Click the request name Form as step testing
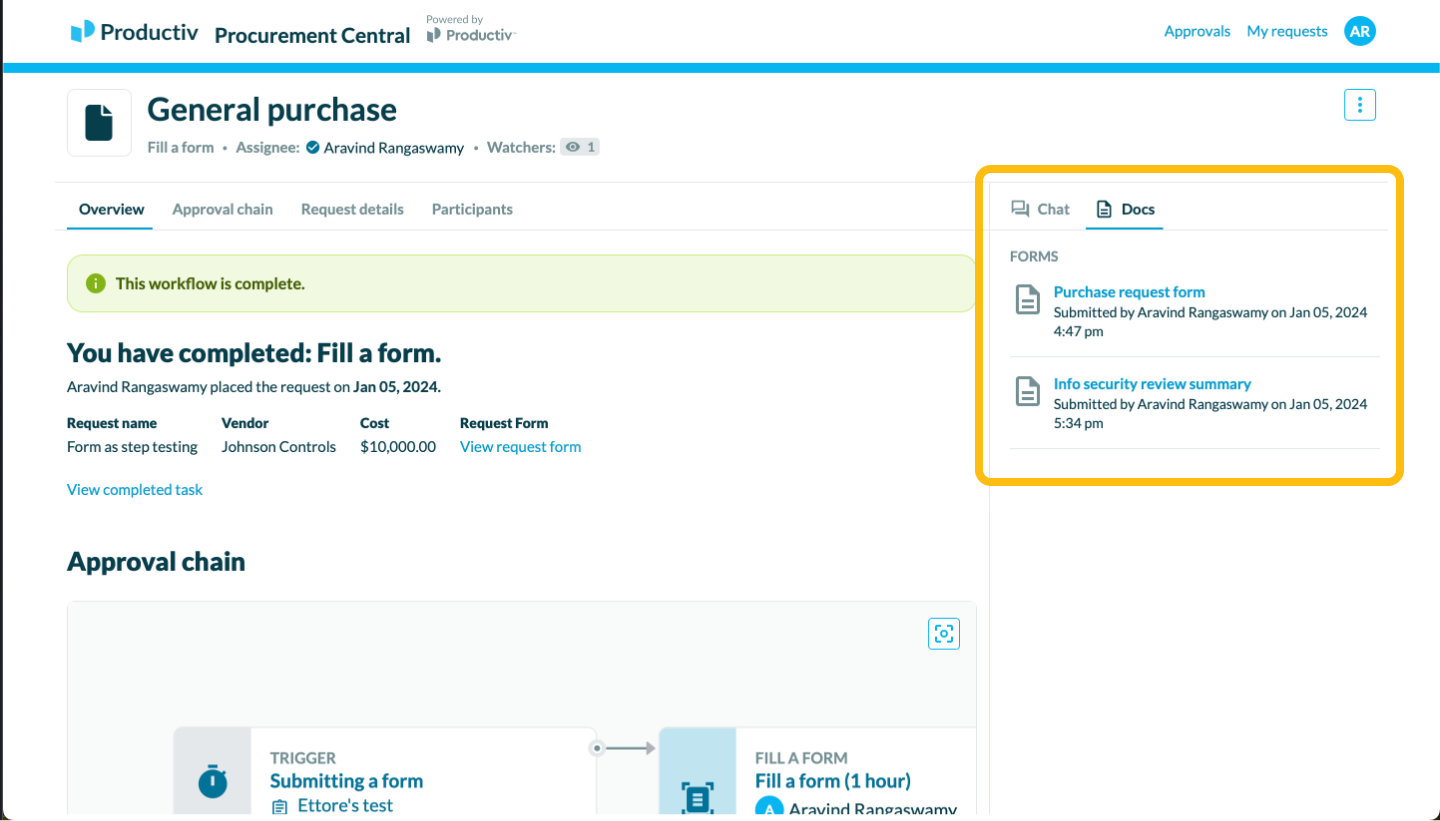Screen dimensions: 1440x821 [132, 447]
